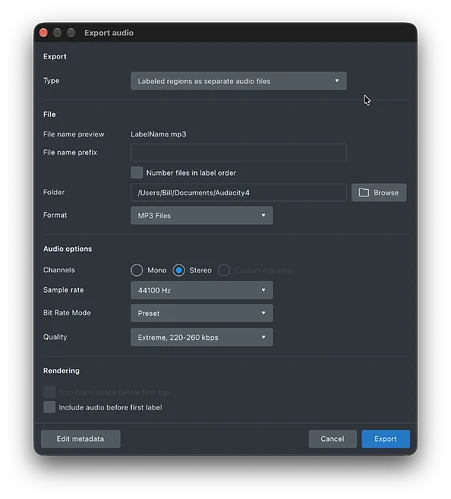The height and width of the screenshot is (499, 451).
Task: Click the minimize window button
Action: [x=57, y=33]
